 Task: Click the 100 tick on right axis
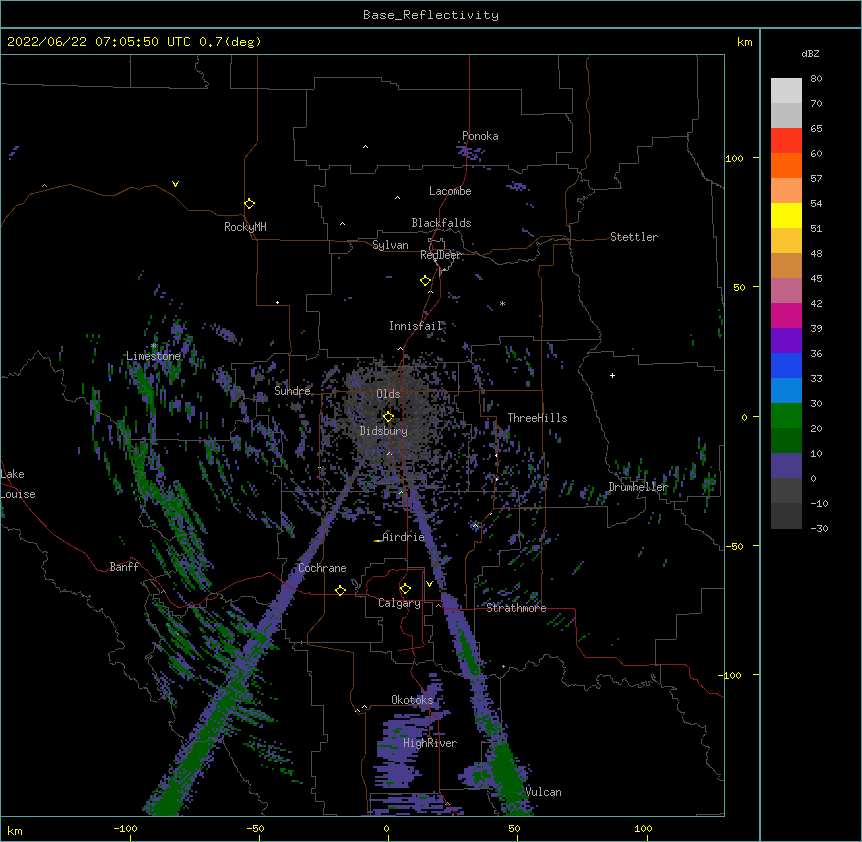coord(734,158)
